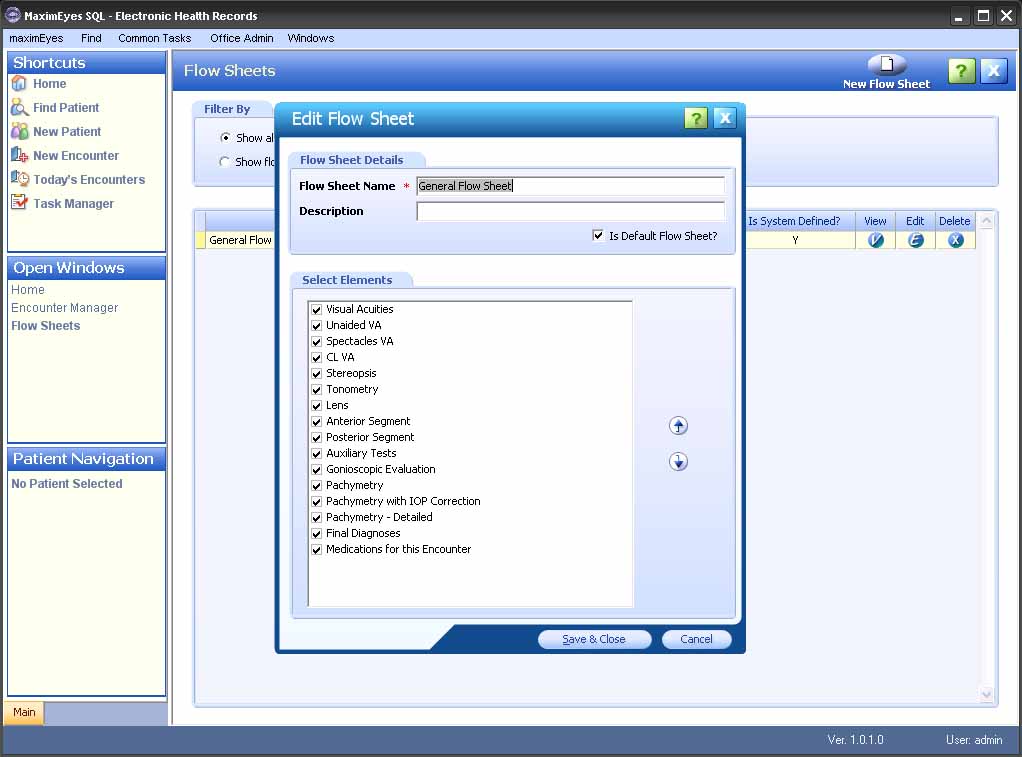
Task: Cancel the Edit Flow Sheet dialog
Action: pos(696,639)
